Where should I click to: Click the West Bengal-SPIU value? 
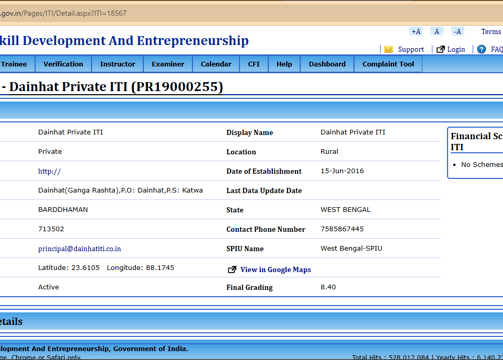[x=351, y=248]
